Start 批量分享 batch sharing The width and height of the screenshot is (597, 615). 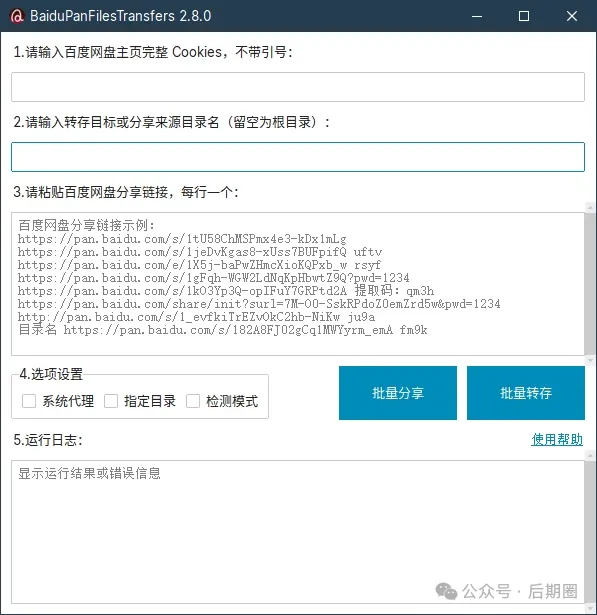pos(398,393)
